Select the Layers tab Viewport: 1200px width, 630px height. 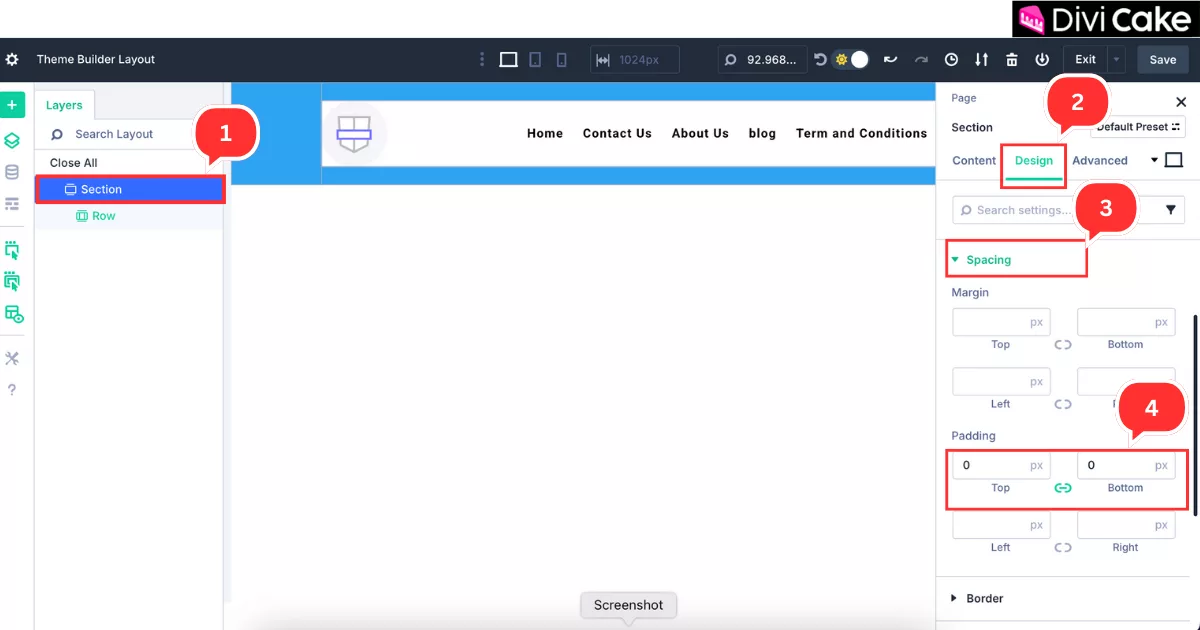(x=64, y=105)
